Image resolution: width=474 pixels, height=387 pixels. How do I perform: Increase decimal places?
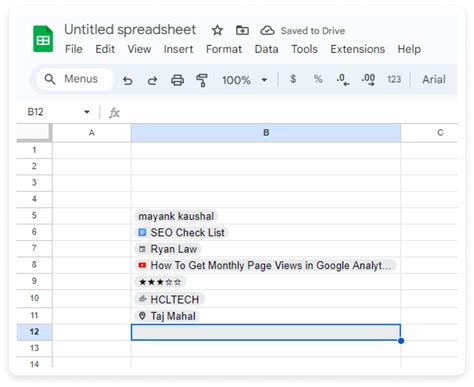[368, 80]
